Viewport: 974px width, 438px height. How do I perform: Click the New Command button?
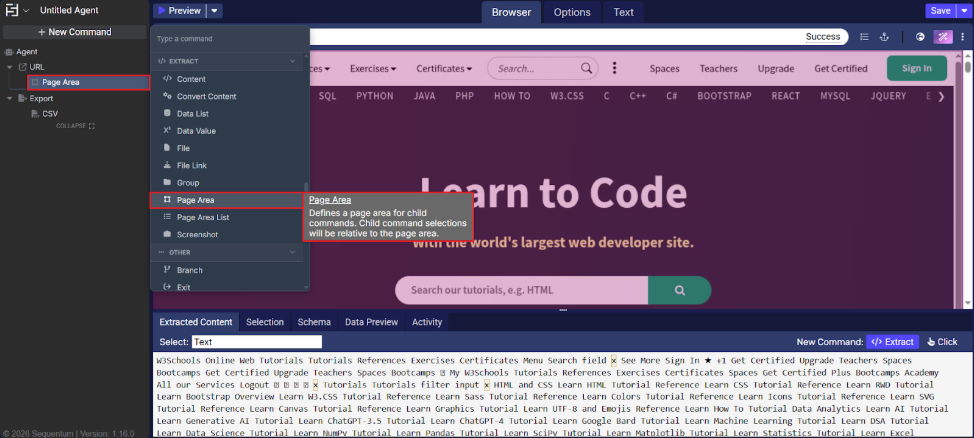click(75, 32)
